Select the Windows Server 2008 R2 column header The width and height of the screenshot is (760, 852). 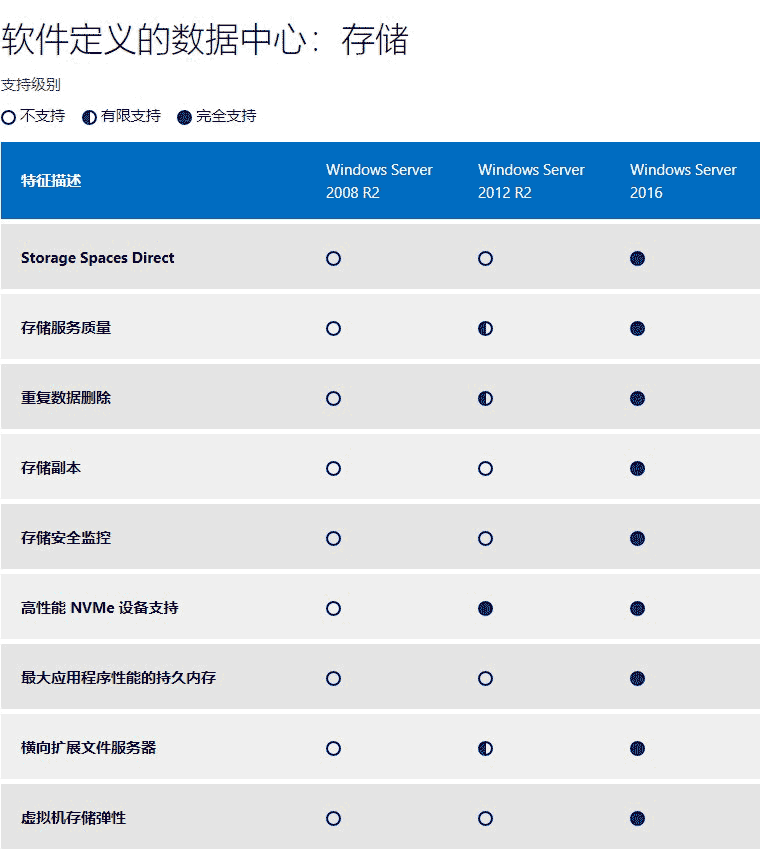pyautogui.click(x=379, y=181)
